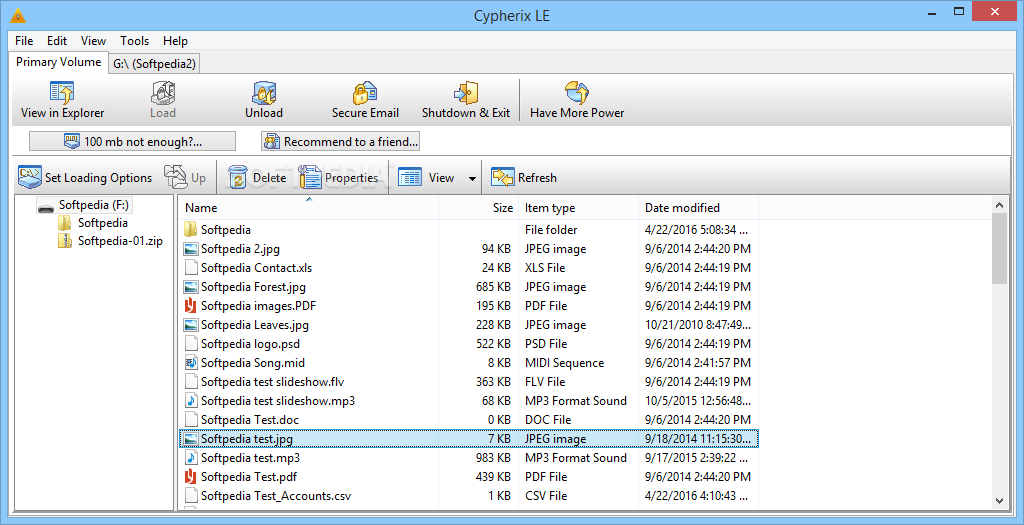Click Softpedia Forest.jpg image icon

click(191, 287)
